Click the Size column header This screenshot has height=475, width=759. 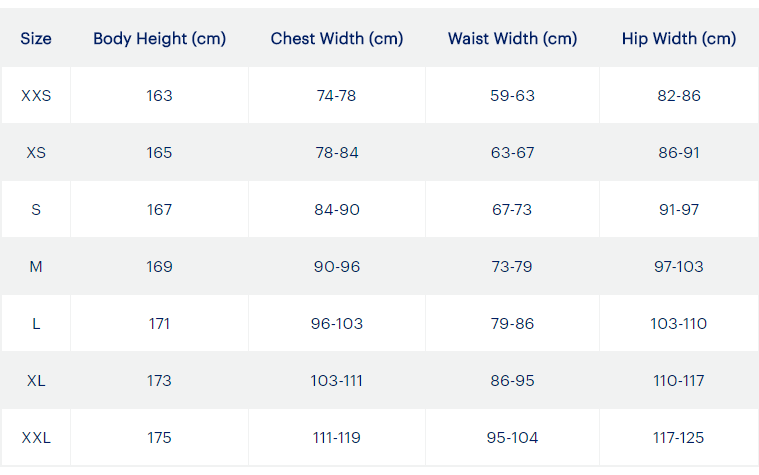click(36, 39)
